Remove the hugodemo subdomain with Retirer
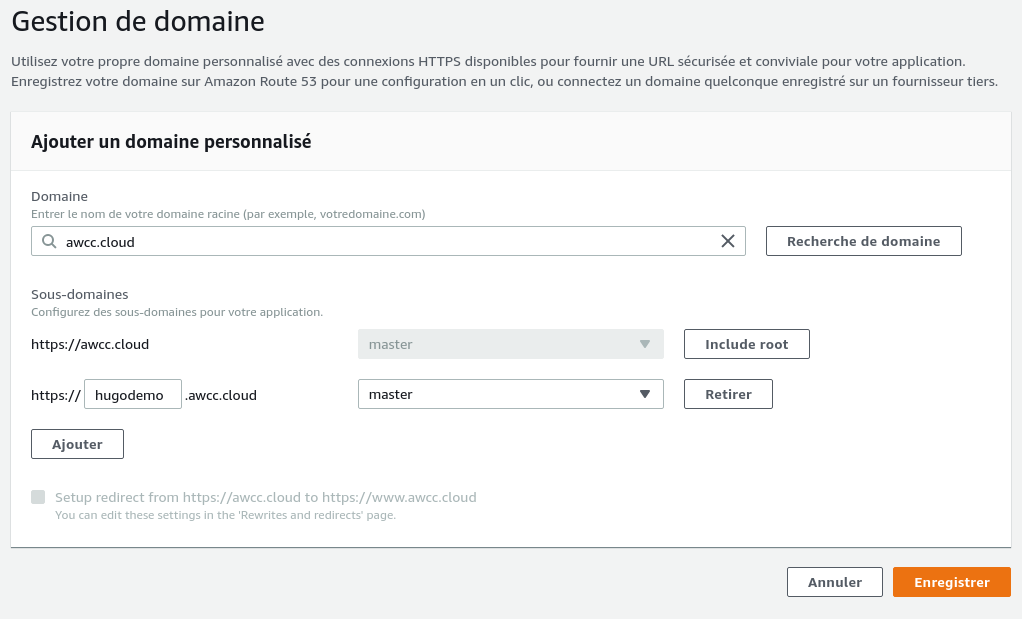The height and width of the screenshot is (619, 1022). pyautogui.click(x=728, y=394)
